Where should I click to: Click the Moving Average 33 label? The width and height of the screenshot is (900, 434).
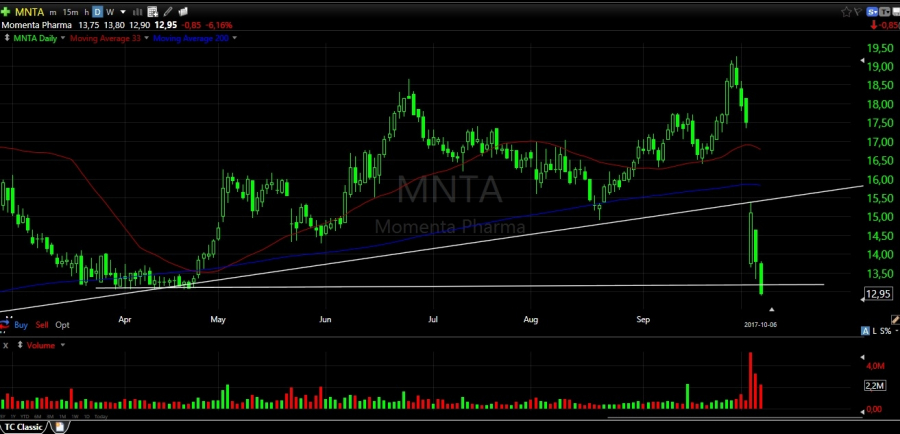click(105, 38)
